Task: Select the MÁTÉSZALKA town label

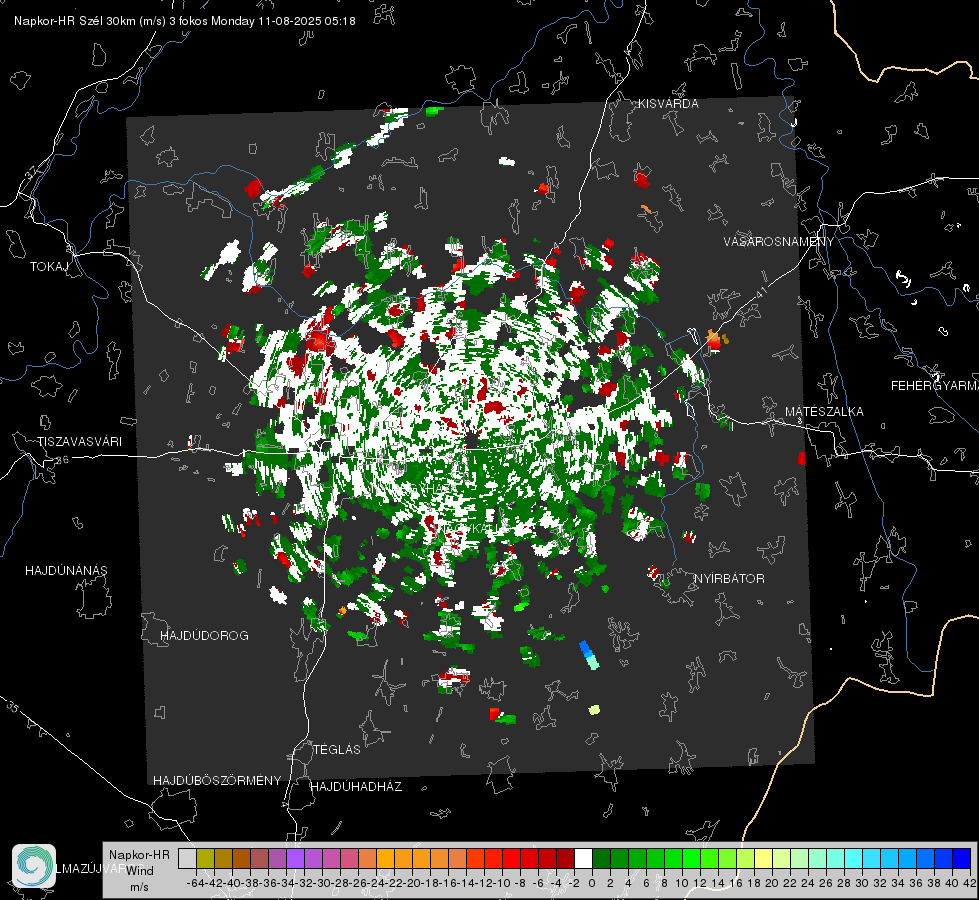Action: click(x=824, y=412)
